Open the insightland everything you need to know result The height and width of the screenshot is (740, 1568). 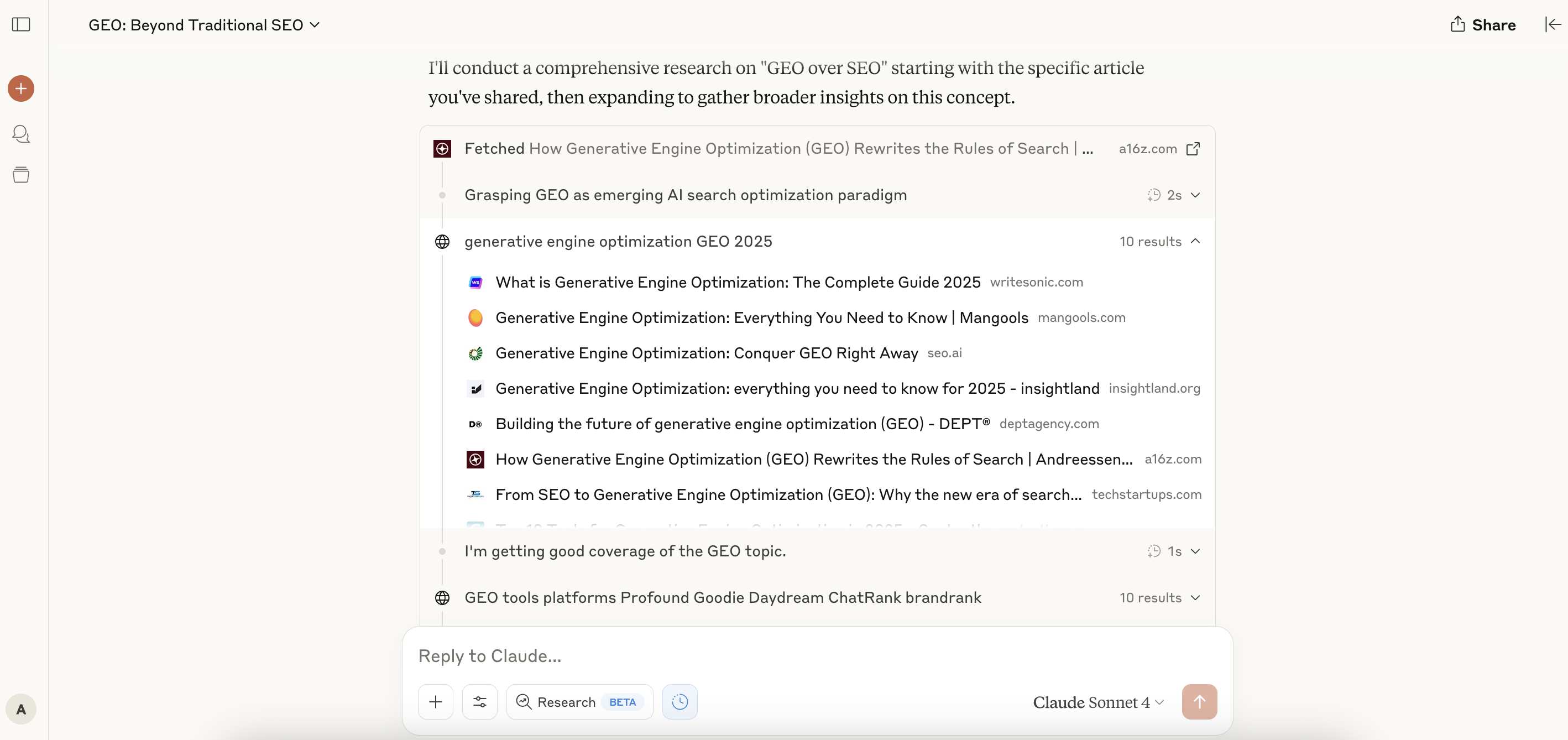(x=797, y=389)
